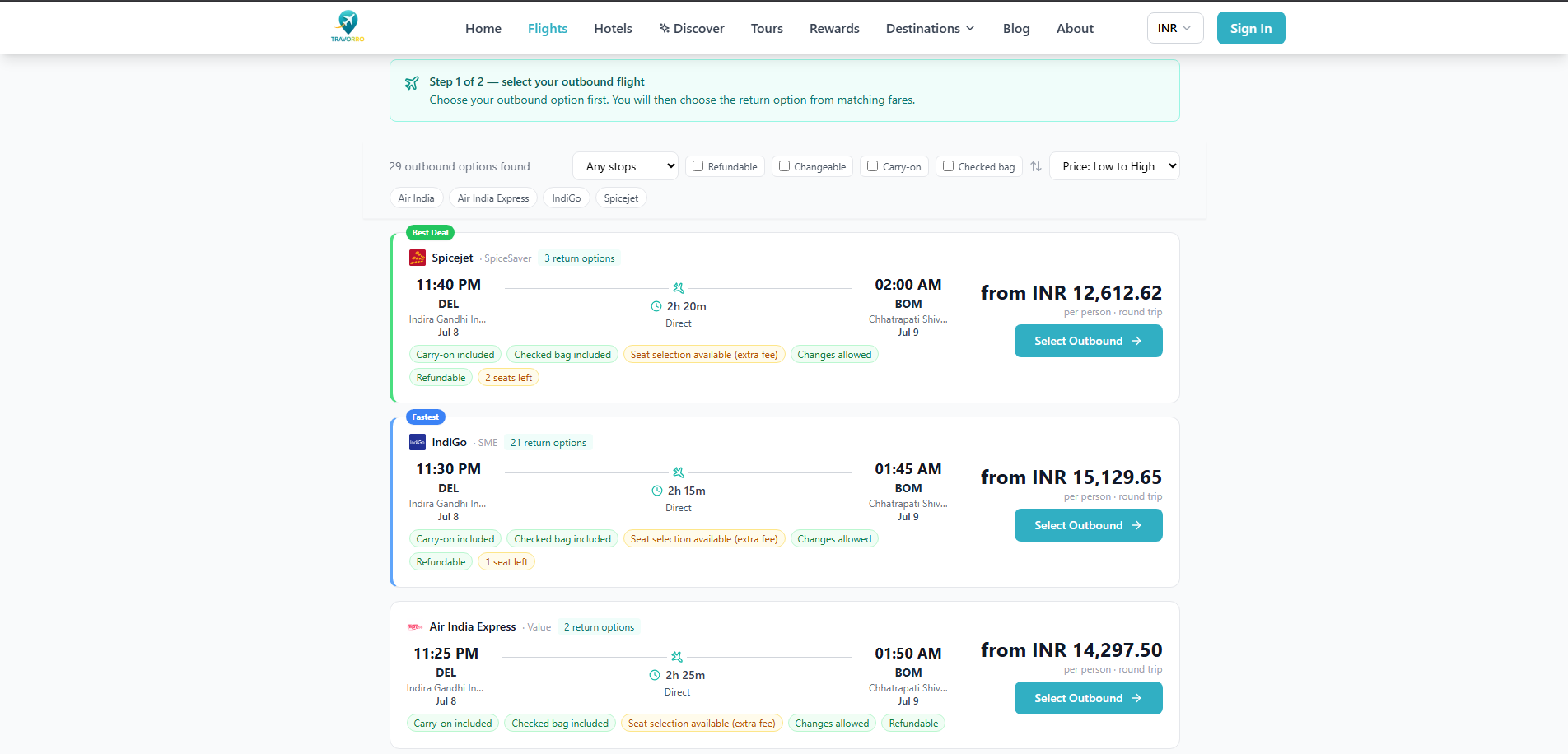
Task: Click the sparkle icon next to Discover
Action: pyautogui.click(x=665, y=28)
